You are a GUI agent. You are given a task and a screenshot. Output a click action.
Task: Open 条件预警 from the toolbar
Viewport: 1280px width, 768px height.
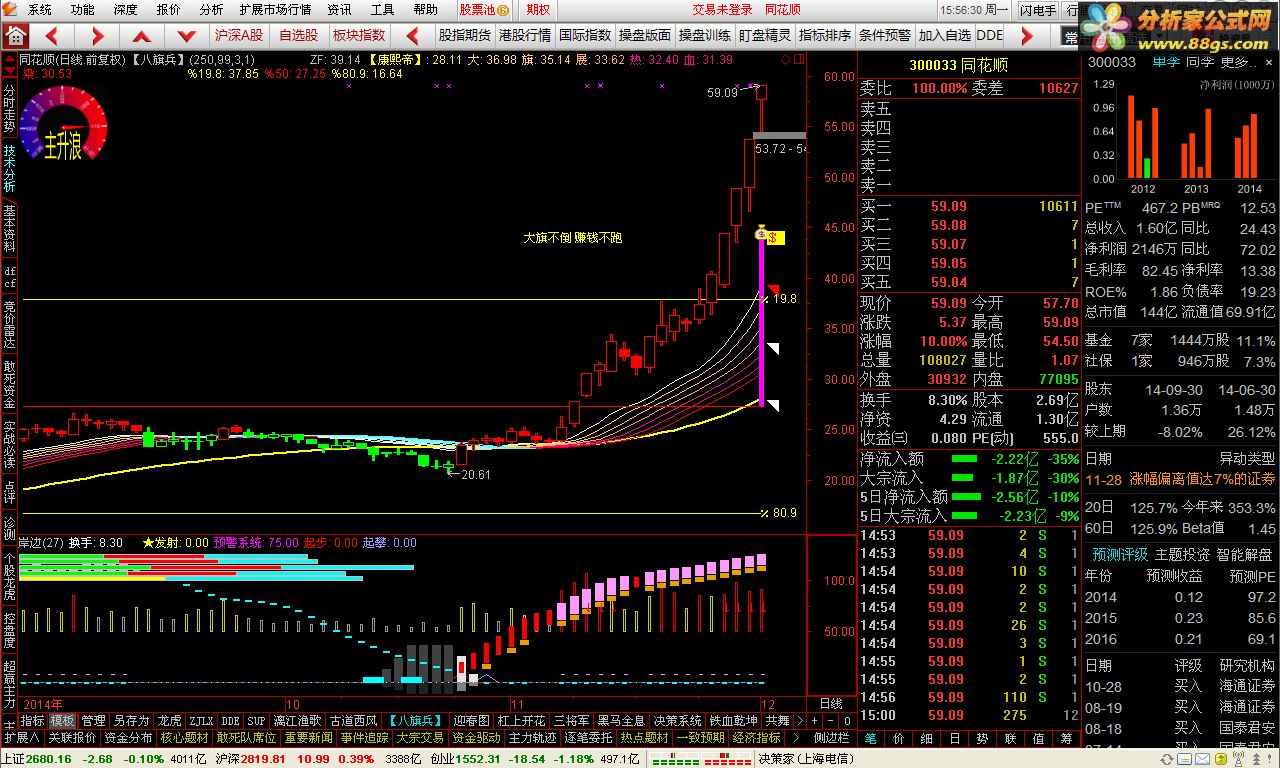(x=885, y=35)
